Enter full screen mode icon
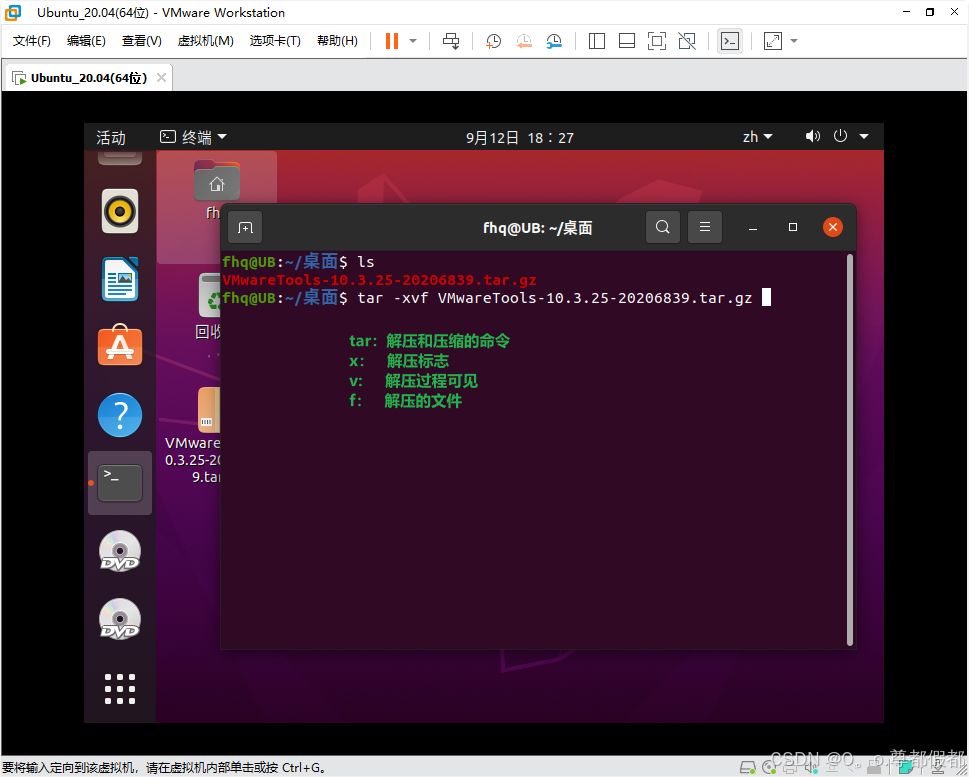This screenshot has width=969, height=777. (656, 41)
